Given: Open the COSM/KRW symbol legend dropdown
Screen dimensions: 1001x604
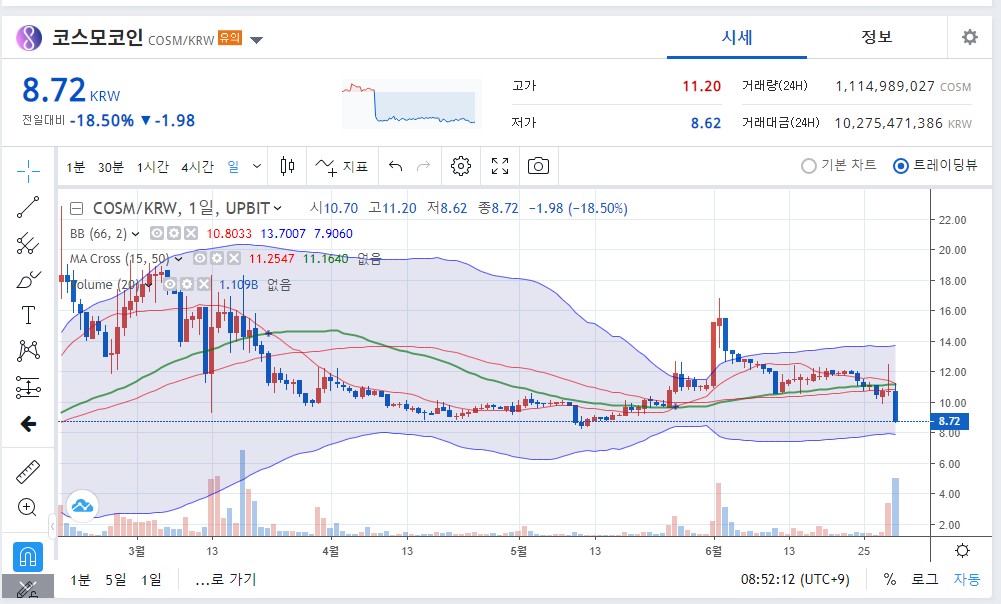Looking at the screenshot, I should [x=278, y=208].
